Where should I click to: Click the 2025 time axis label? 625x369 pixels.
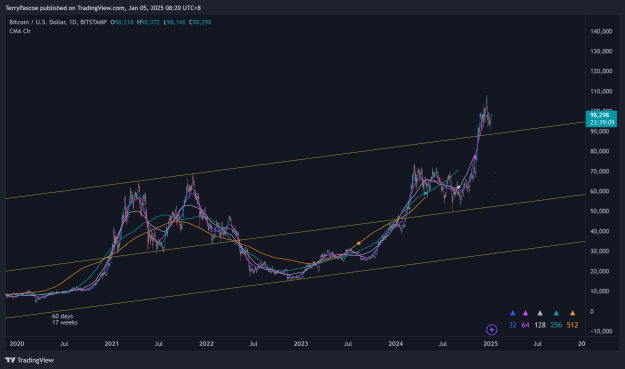tap(490, 344)
